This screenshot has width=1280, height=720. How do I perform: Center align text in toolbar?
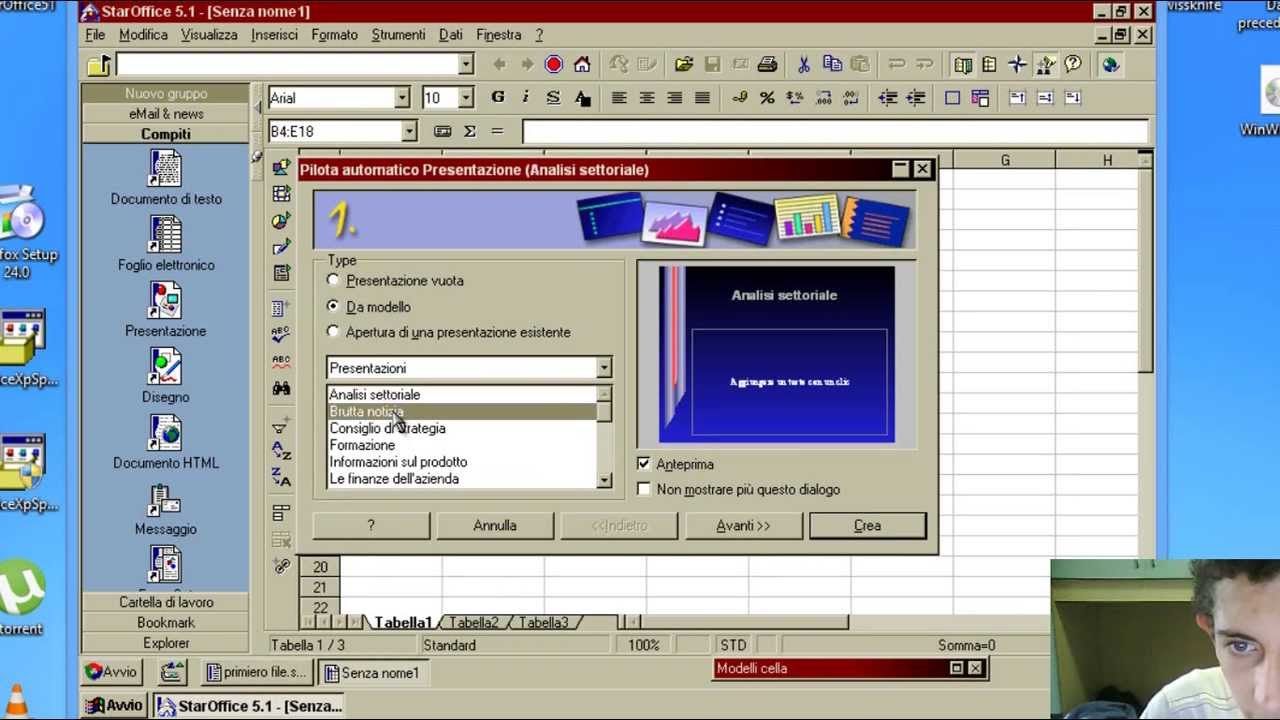coord(647,98)
